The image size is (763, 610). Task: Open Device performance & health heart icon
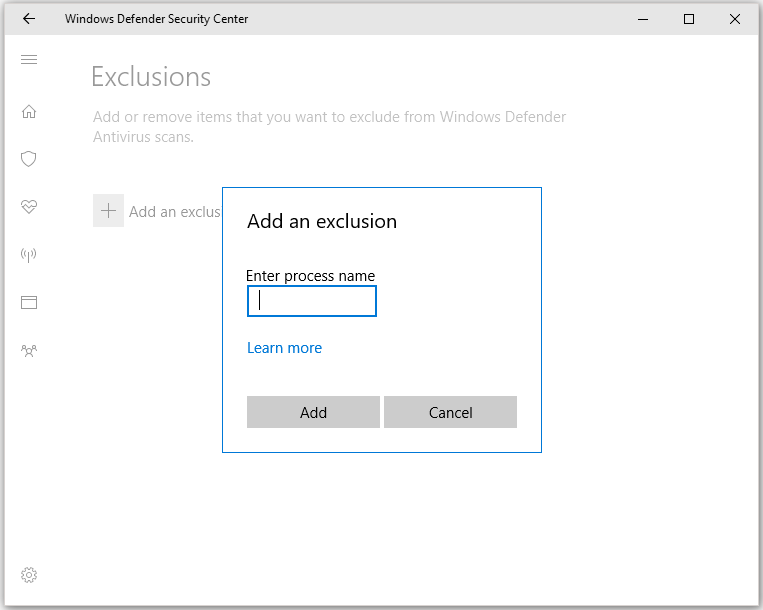29,207
